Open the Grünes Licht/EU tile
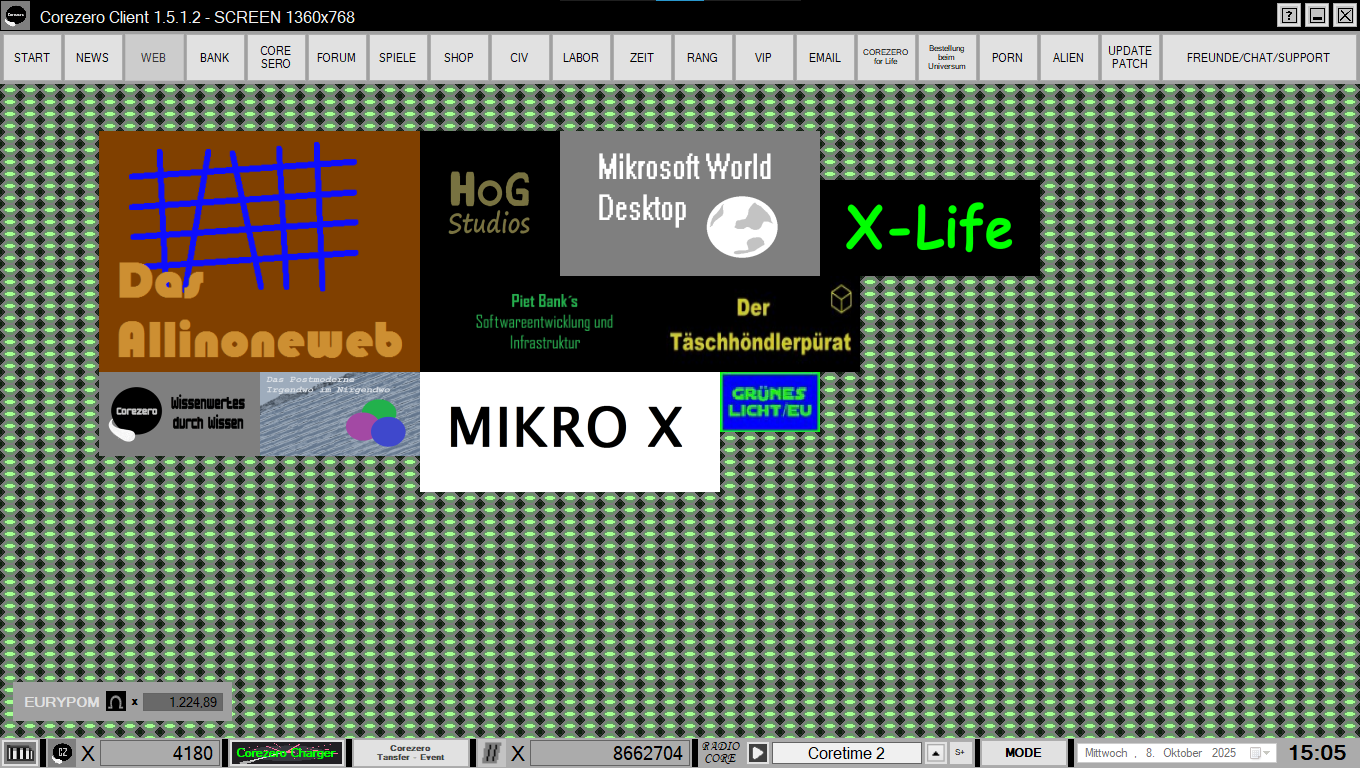This screenshot has height=768, width=1360. (769, 402)
